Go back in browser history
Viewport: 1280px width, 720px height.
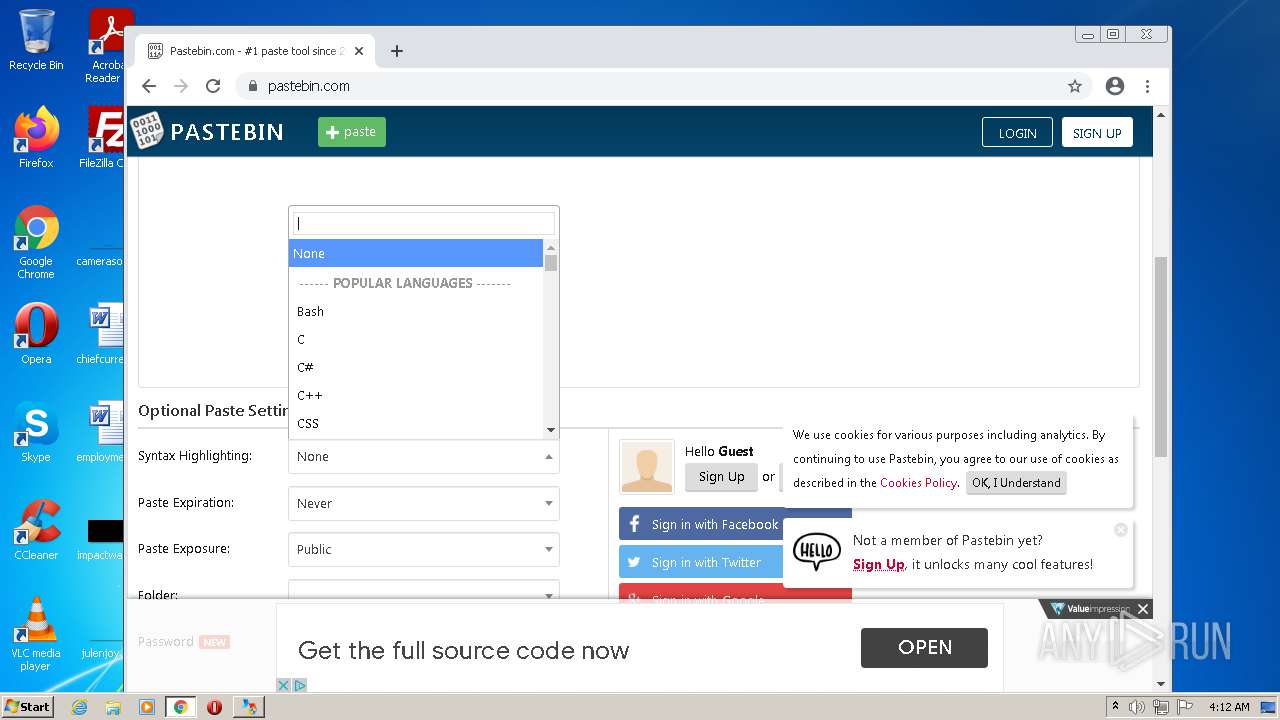coord(149,86)
